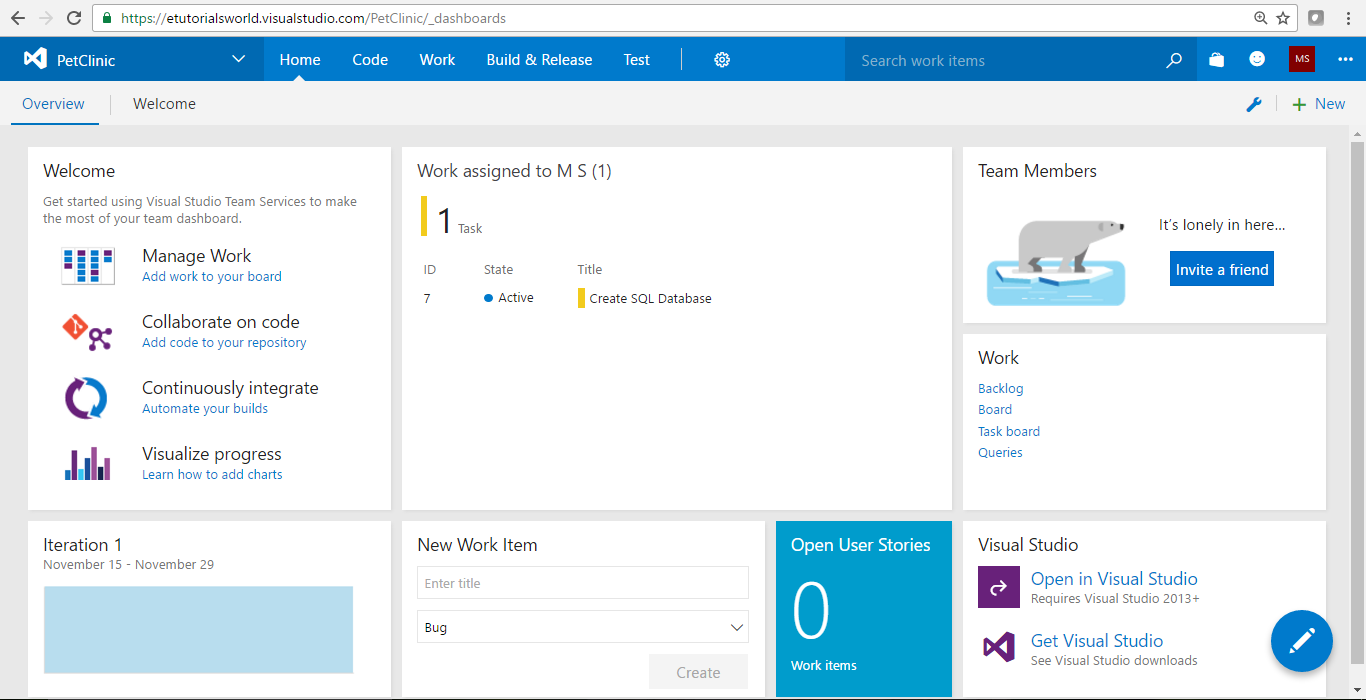
Task: Click the New dashboard button
Action: coord(1319,104)
